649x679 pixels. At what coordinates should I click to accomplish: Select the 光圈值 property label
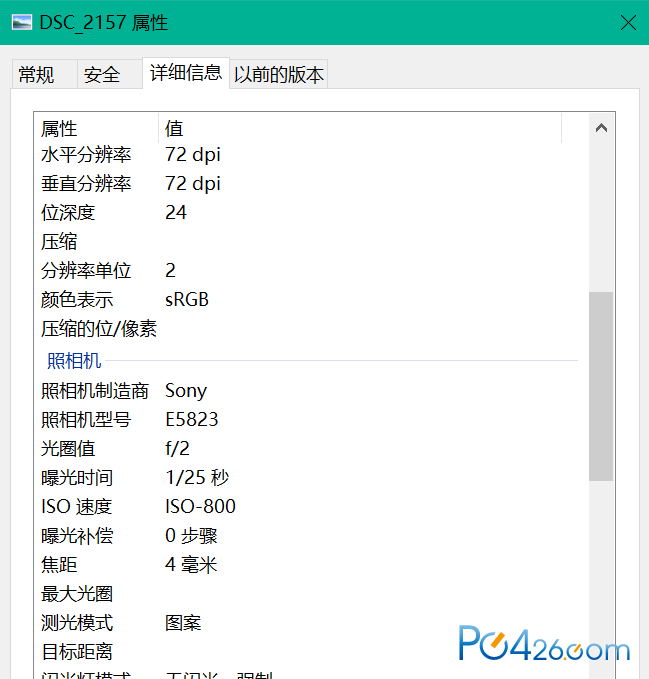tap(68, 449)
